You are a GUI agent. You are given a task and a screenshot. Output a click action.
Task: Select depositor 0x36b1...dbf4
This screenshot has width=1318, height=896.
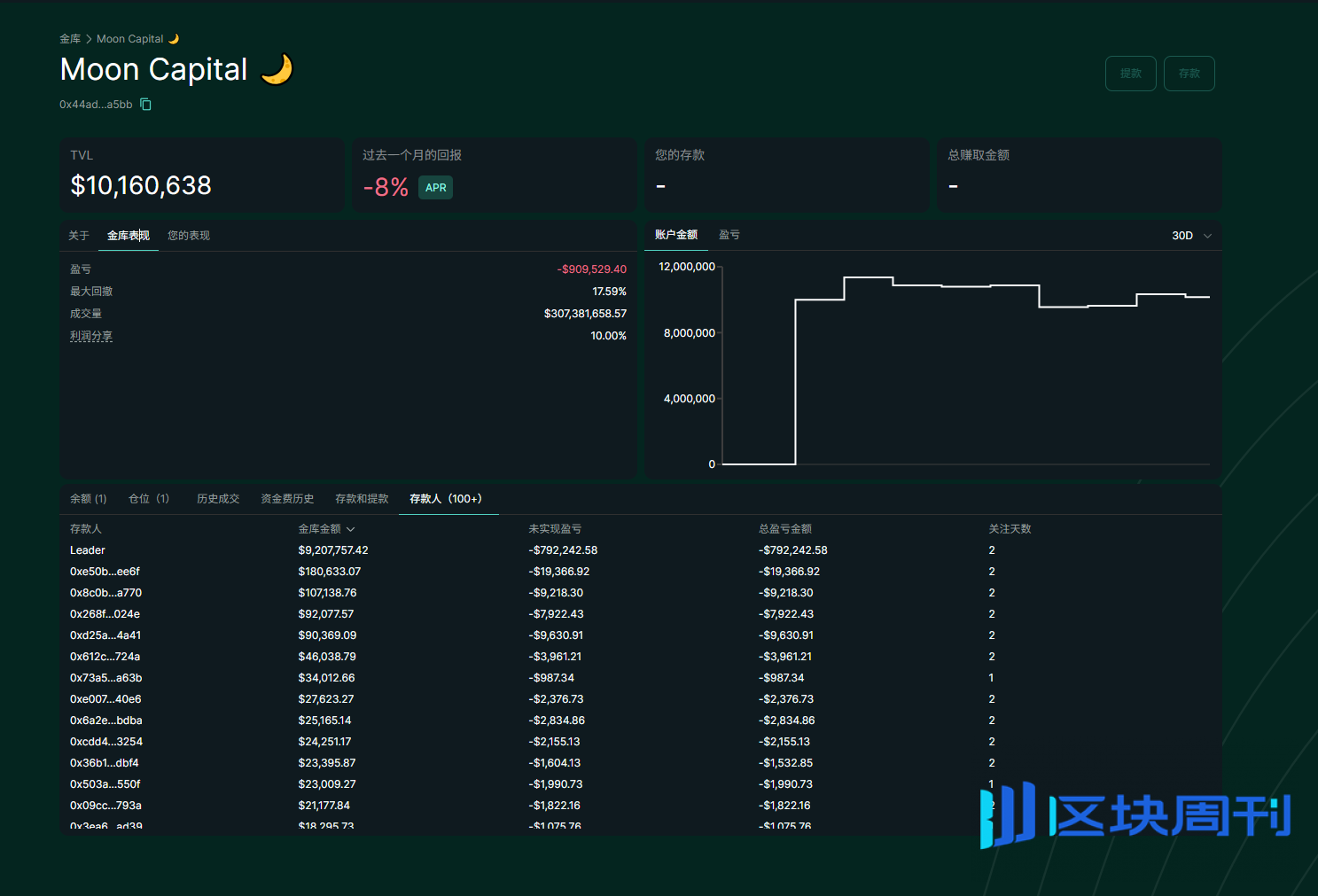pyautogui.click(x=640, y=763)
